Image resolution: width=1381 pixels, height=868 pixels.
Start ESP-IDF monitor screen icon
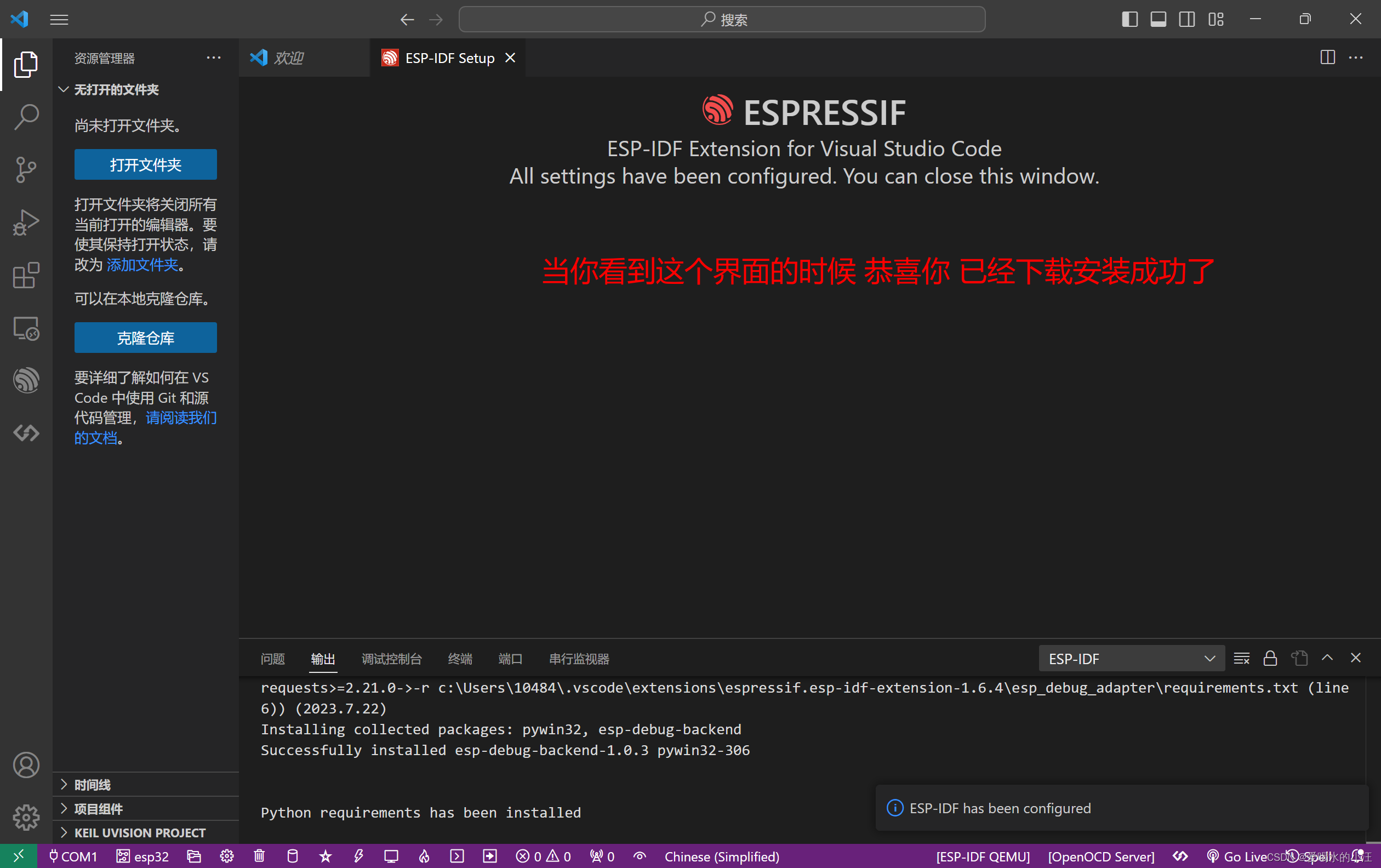click(x=391, y=856)
